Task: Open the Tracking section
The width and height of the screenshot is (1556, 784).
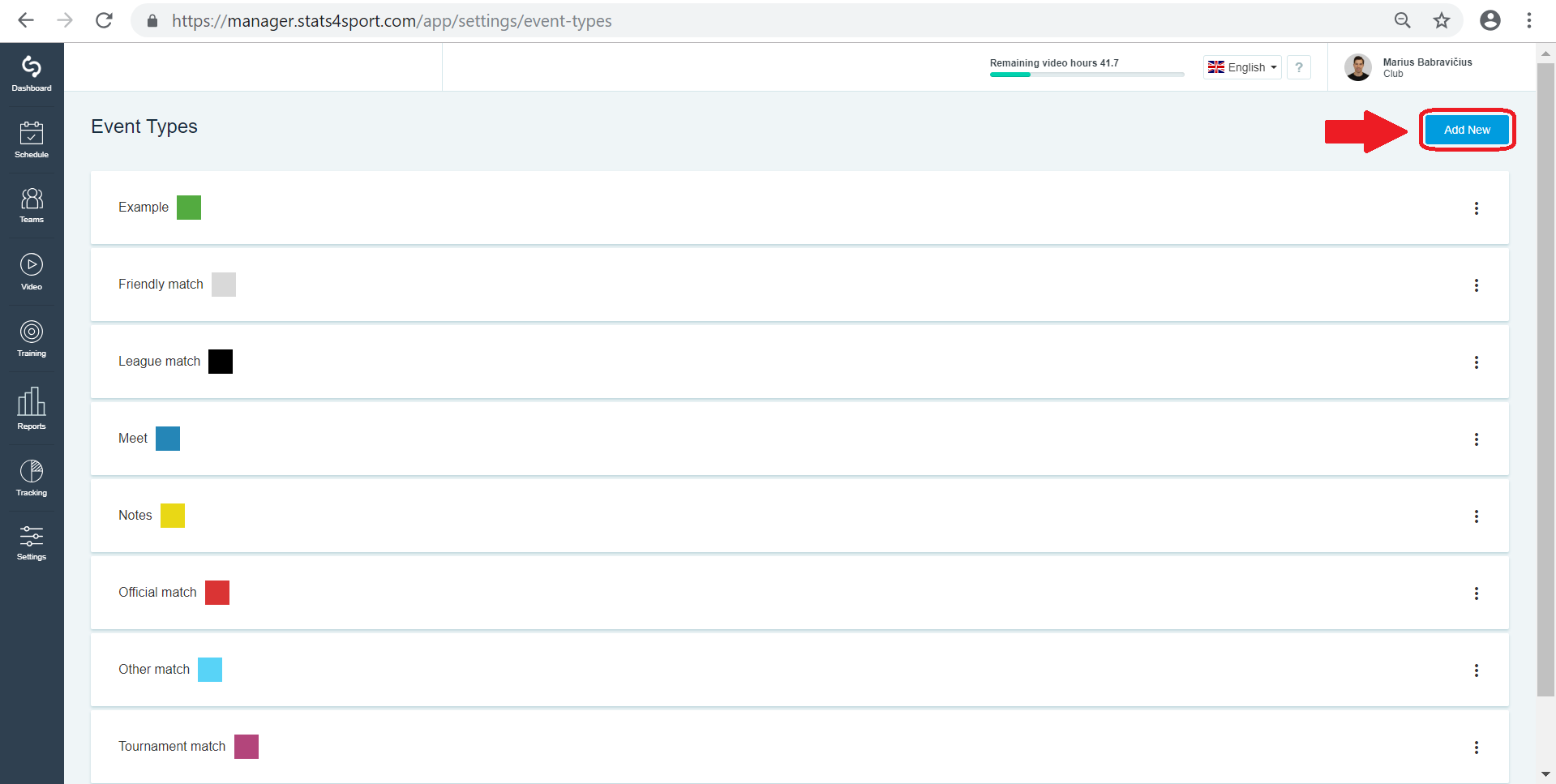Action: [32, 478]
